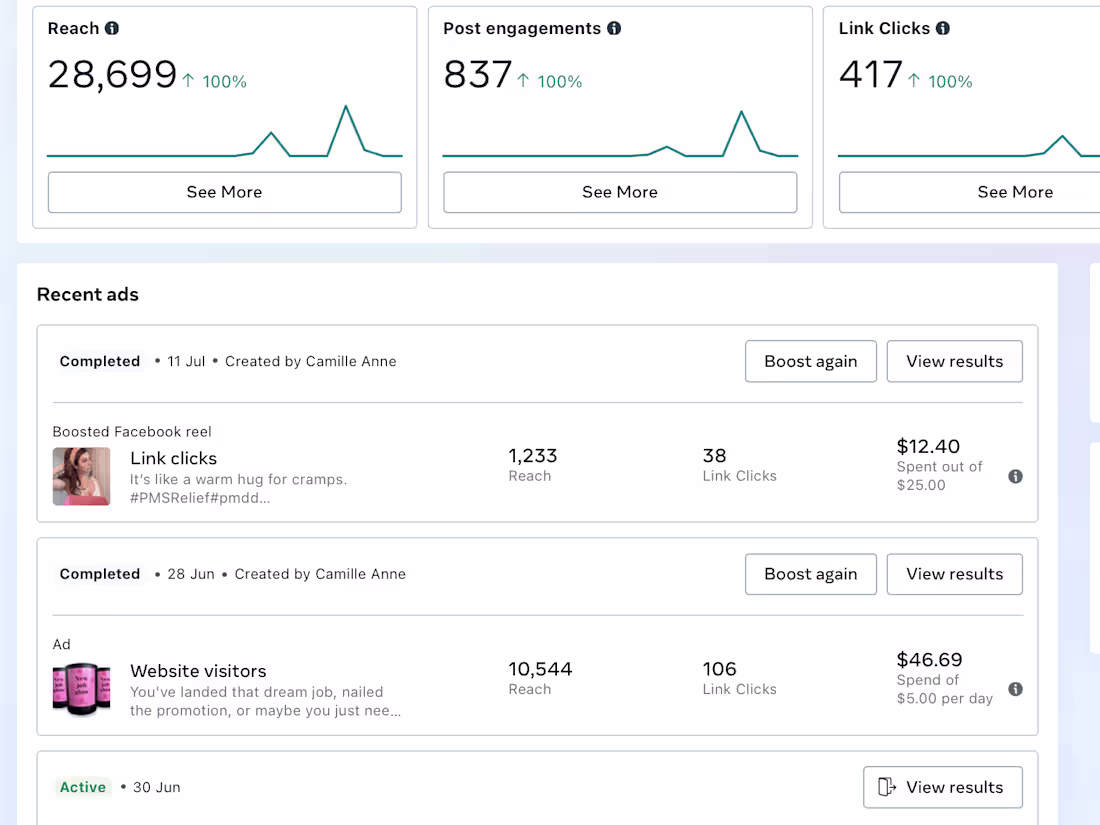The height and width of the screenshot is (825, 1100).
Task: Click the Post engagements trend chart
Action: click(x=620, y=135)
